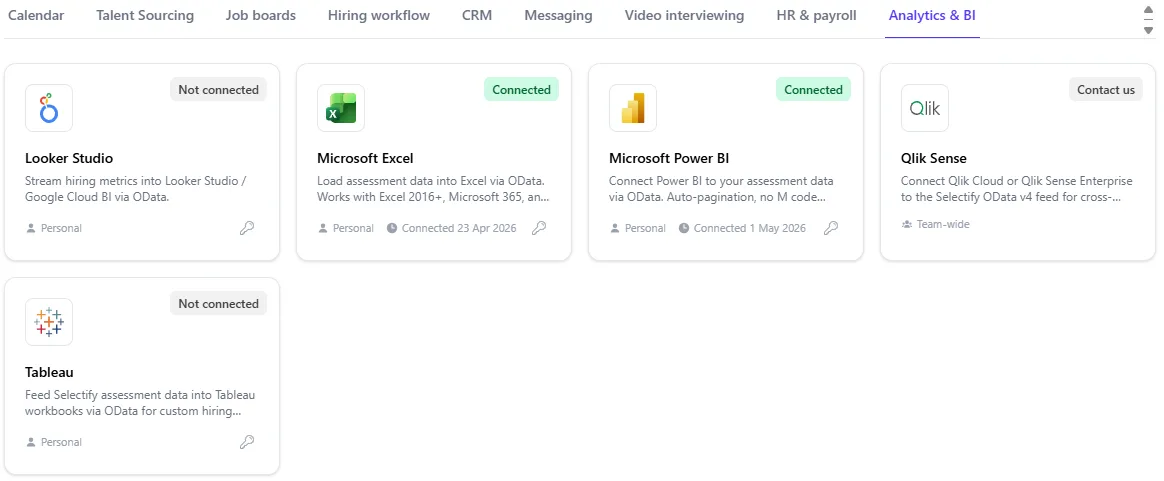This screenshot has height=481, width=1164.
Task: Click the key icon on Microsoft Power BI card
Action: (831, 228)
